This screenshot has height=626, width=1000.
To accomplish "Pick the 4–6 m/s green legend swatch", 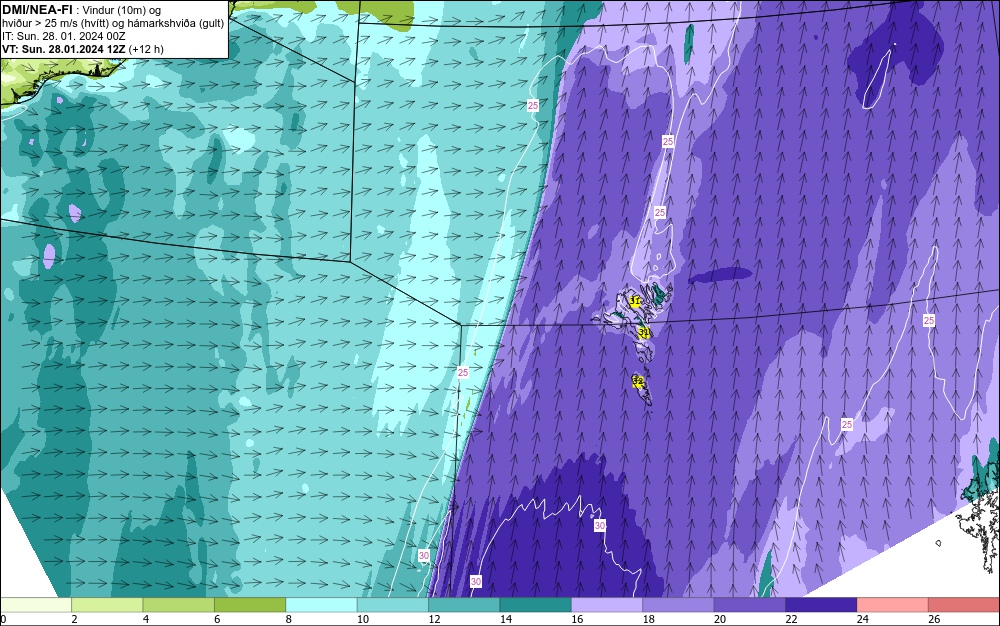I will [x=179, y=605].
